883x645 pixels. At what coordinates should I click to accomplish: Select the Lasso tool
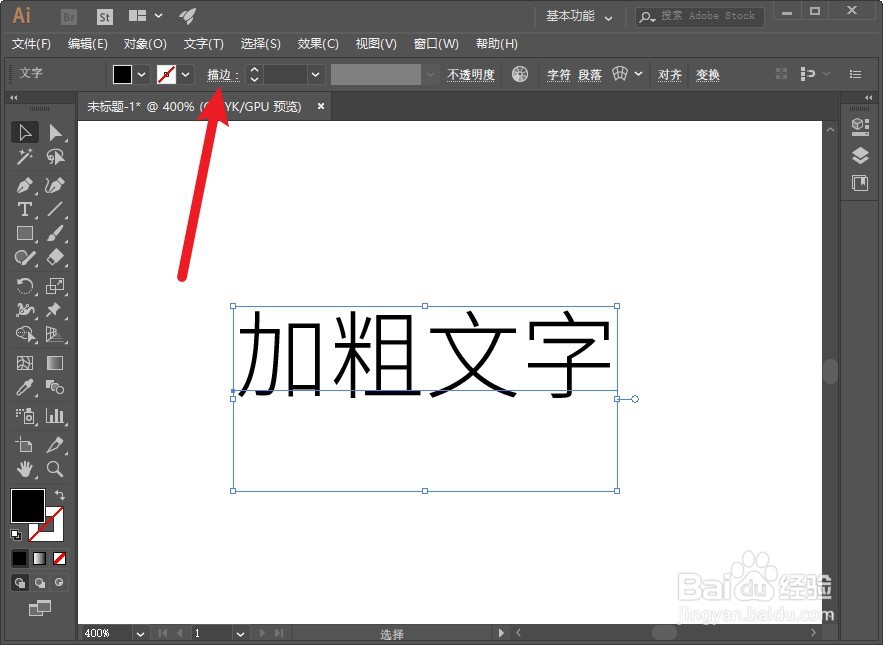(55, 157)
